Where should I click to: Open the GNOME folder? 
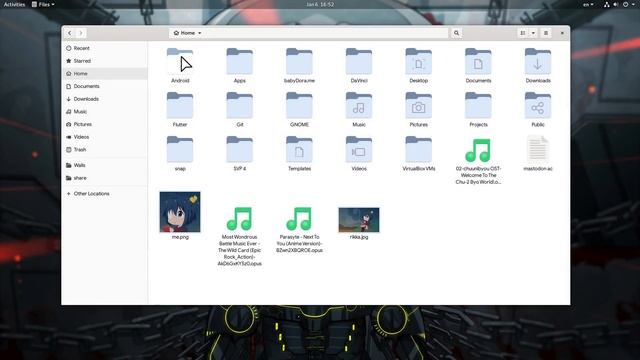(x=299, y=106)
